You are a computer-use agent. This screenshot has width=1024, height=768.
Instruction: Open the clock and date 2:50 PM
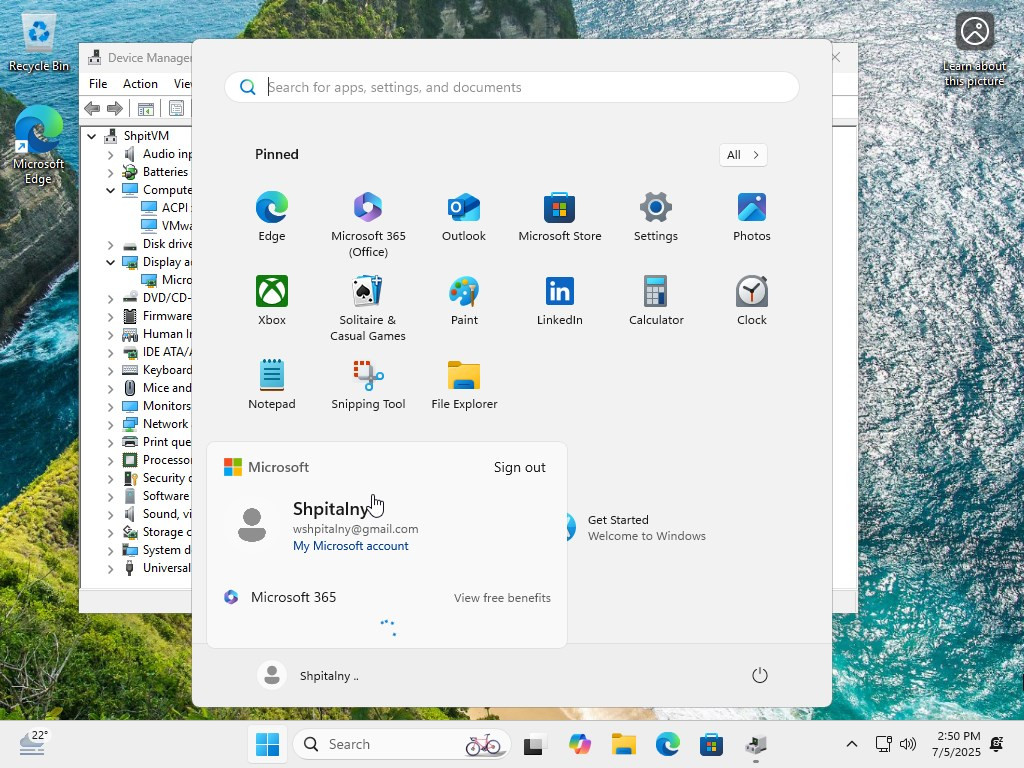(x=957, y=744)
